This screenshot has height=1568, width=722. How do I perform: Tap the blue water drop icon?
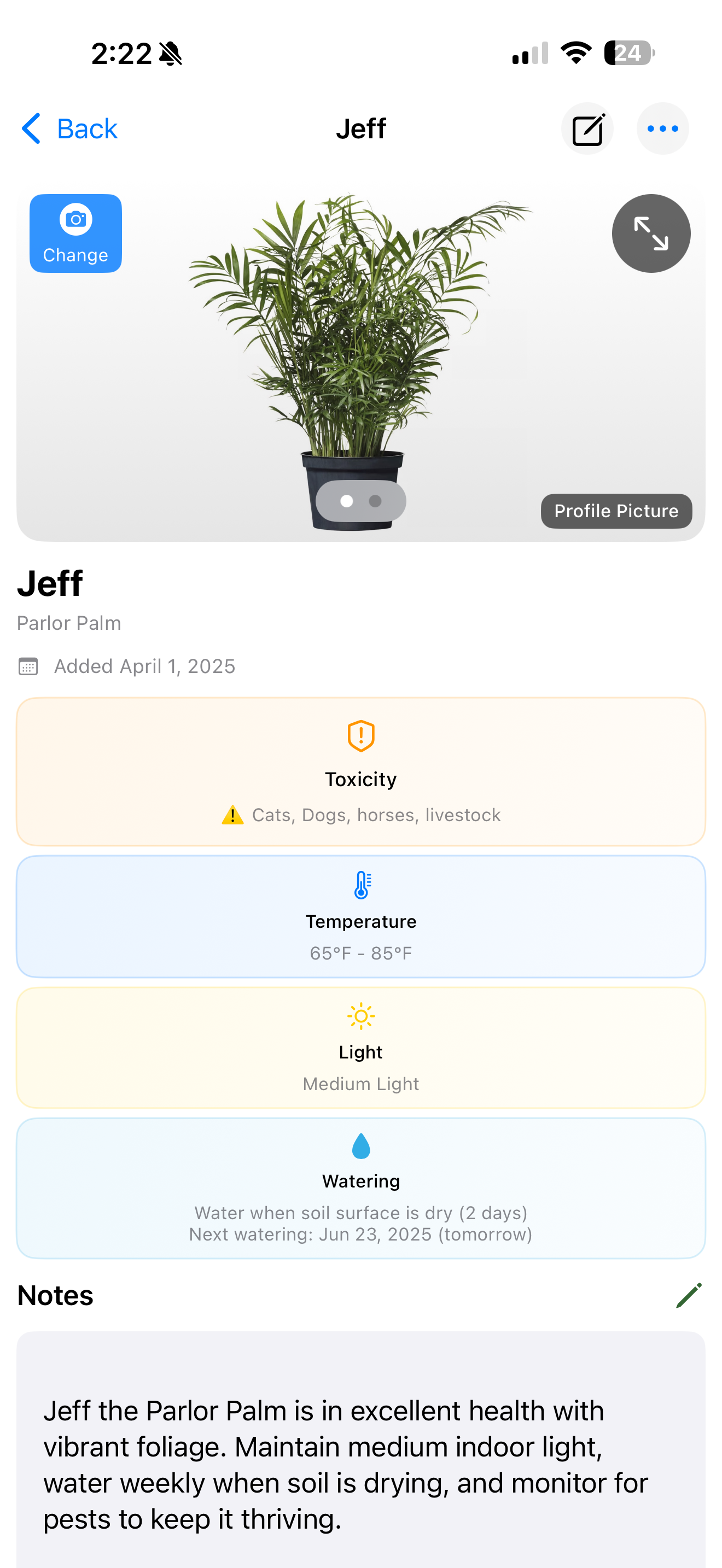click(x=361, y=1146)
